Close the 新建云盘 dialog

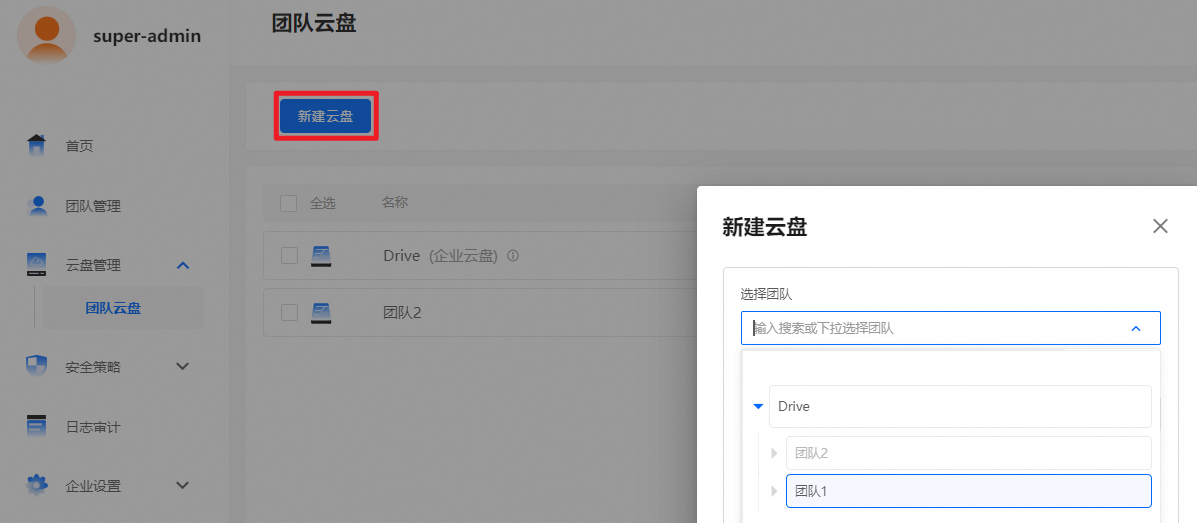coord(1160,226)
